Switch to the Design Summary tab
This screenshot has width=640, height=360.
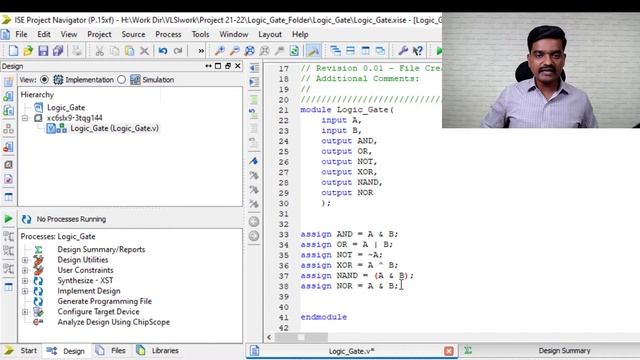point(564,351)
